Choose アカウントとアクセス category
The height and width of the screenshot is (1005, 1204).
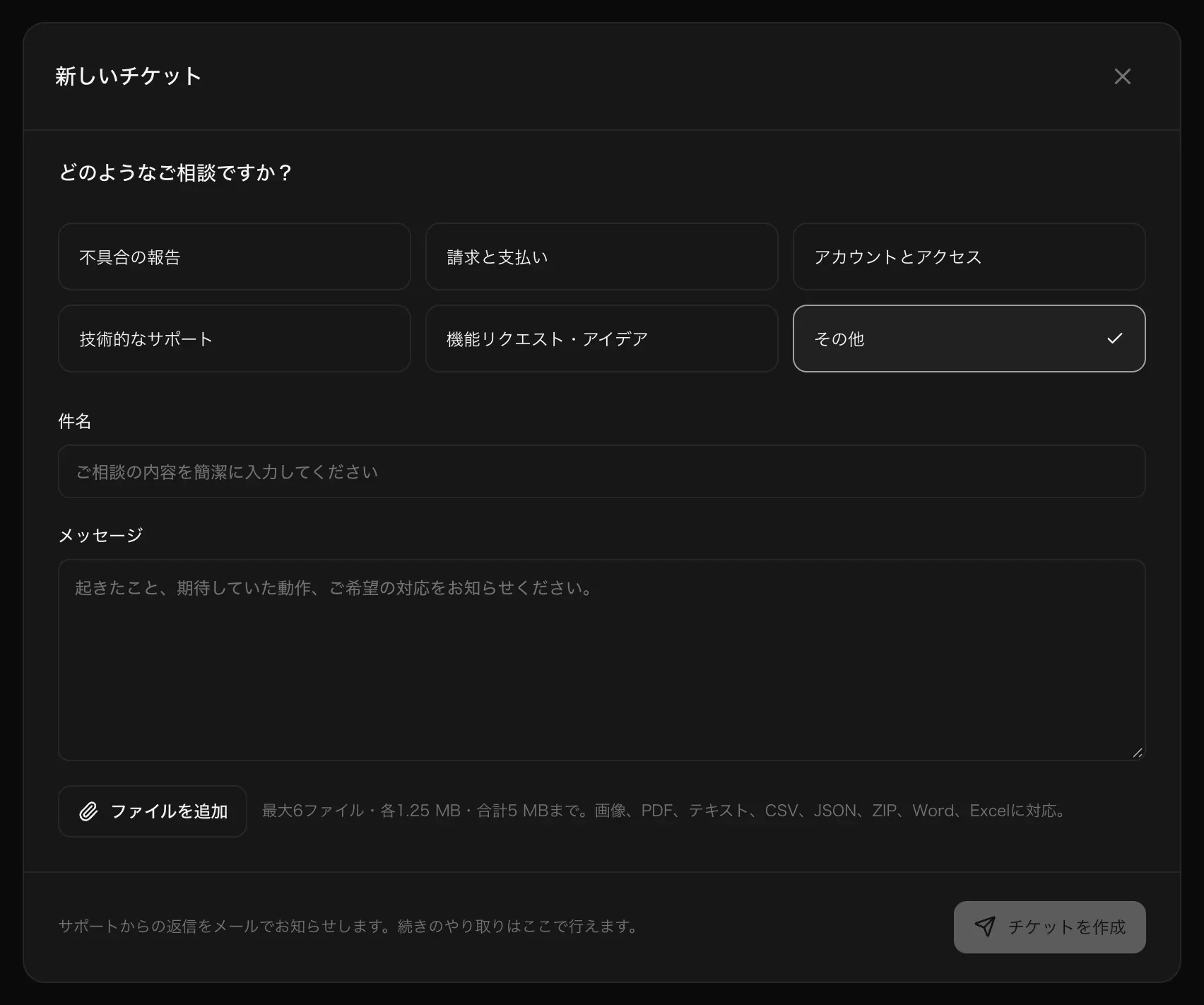[969, 257]
